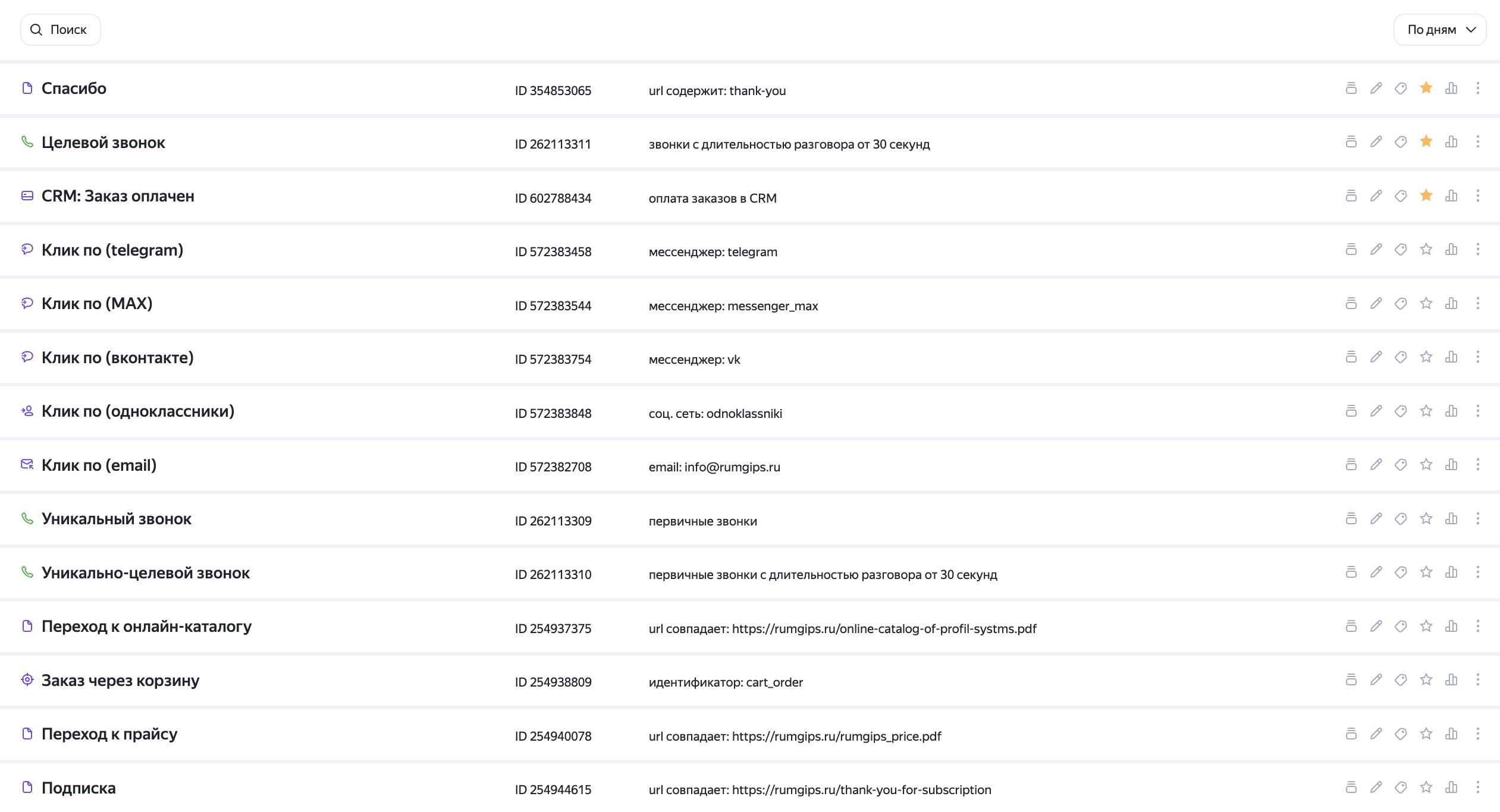
Task: Open chart report for Целевой звонок
Action: click(1451, 141)
